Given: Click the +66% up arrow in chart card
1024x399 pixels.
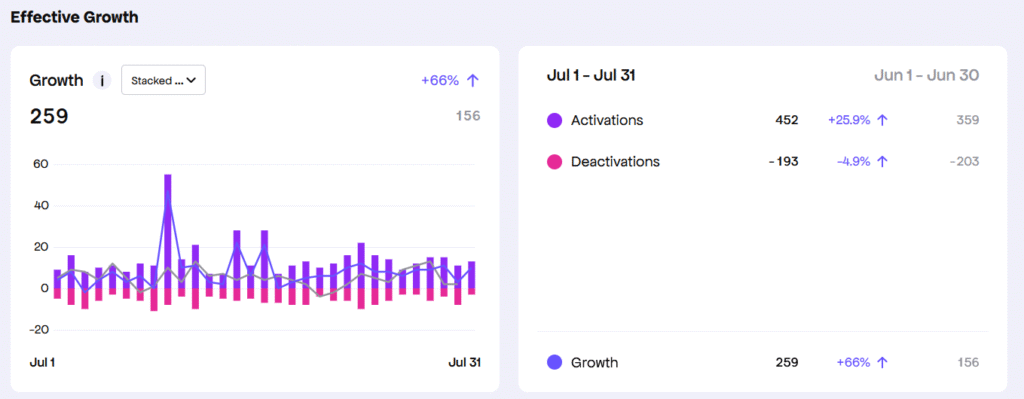Looking at the screenshot, I should pyautogui.click(x=473, y=80).
